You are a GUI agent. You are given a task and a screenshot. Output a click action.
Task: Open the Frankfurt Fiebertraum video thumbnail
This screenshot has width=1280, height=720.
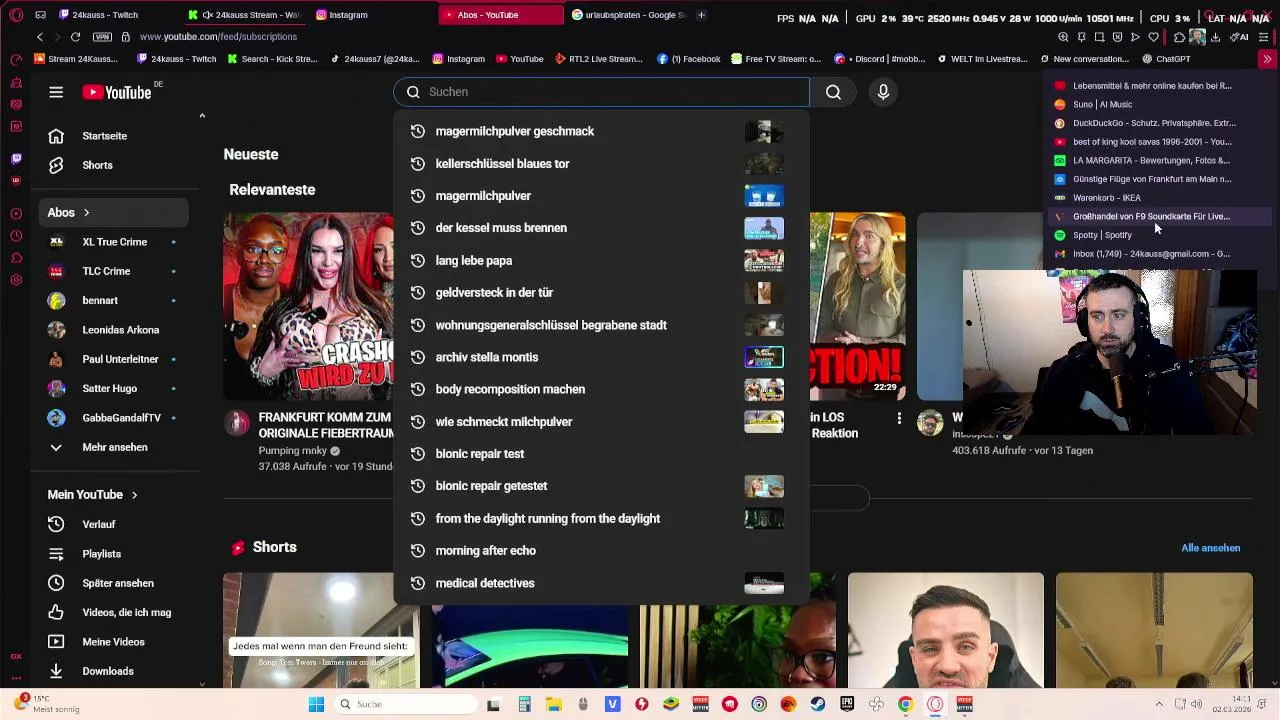click(x=308, y=306)
